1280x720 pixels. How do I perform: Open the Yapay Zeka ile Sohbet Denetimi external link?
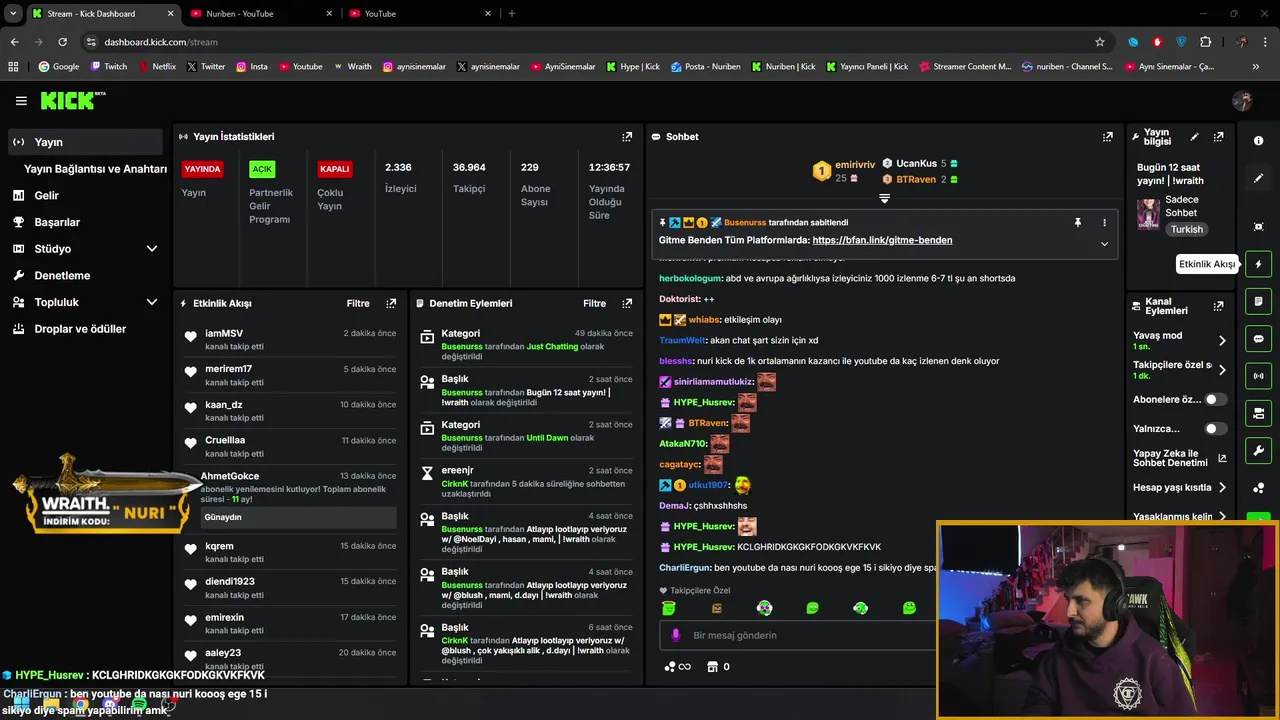click(1222, 459)
